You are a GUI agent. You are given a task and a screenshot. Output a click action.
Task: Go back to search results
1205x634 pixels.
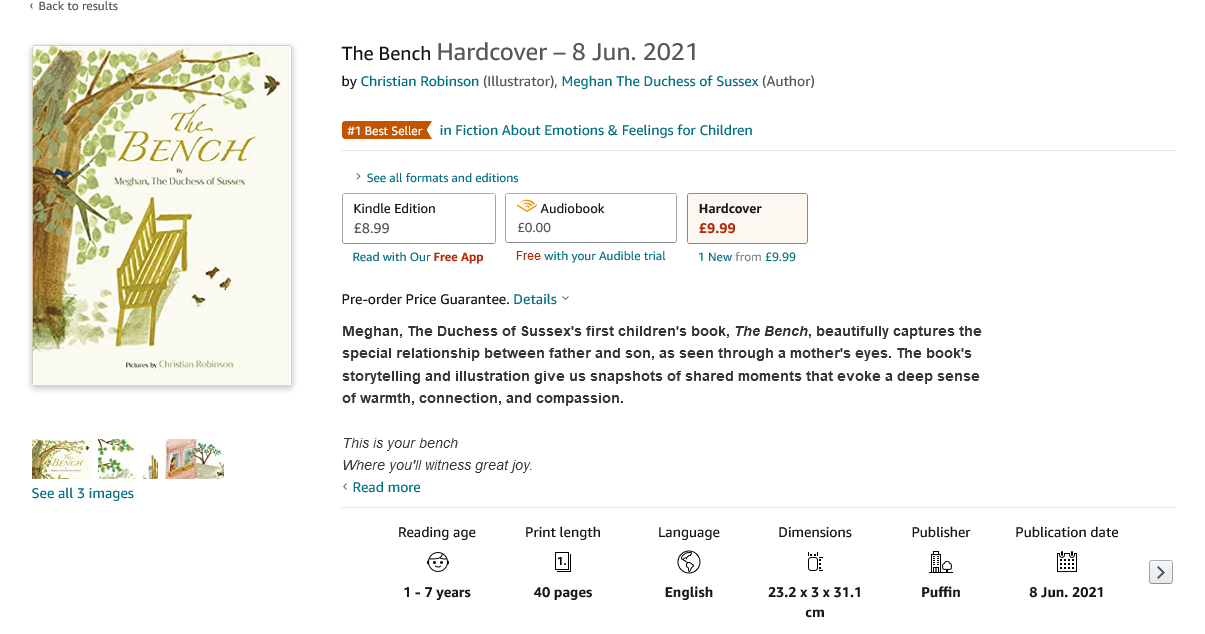pyautogui.click(x=77, y=6)
